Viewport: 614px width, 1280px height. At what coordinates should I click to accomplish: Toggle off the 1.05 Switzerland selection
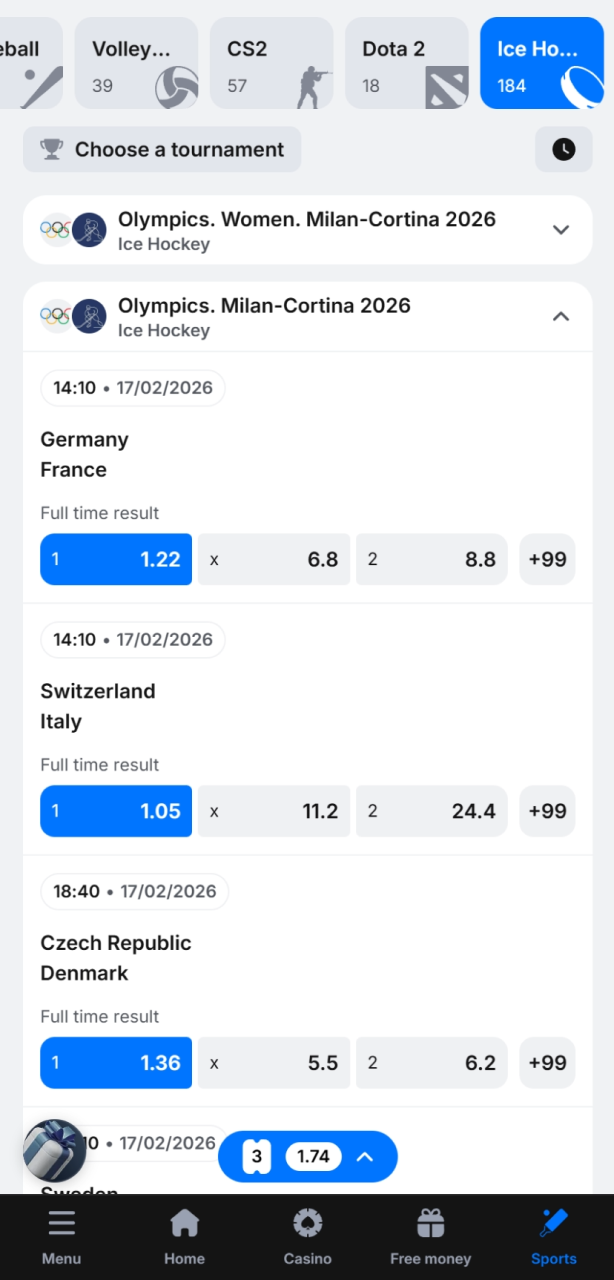pyautogui.click(x=115, y=811)
